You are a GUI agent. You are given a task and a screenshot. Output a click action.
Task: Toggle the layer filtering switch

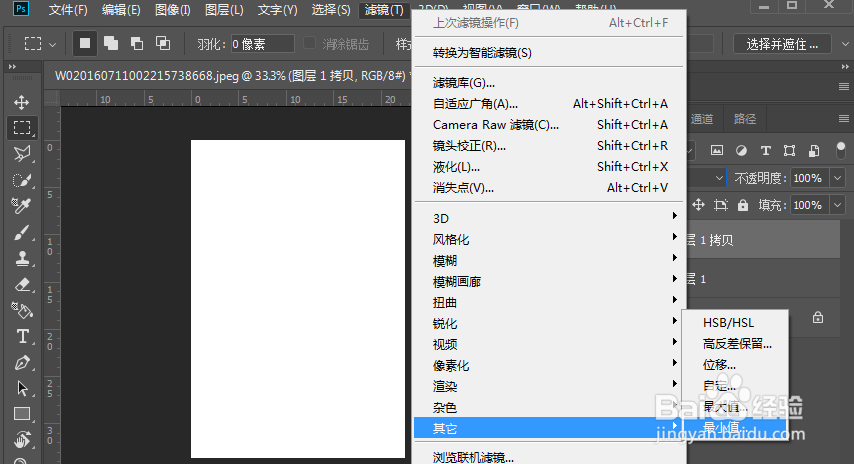pyautogui.click(x=841, y=150)
